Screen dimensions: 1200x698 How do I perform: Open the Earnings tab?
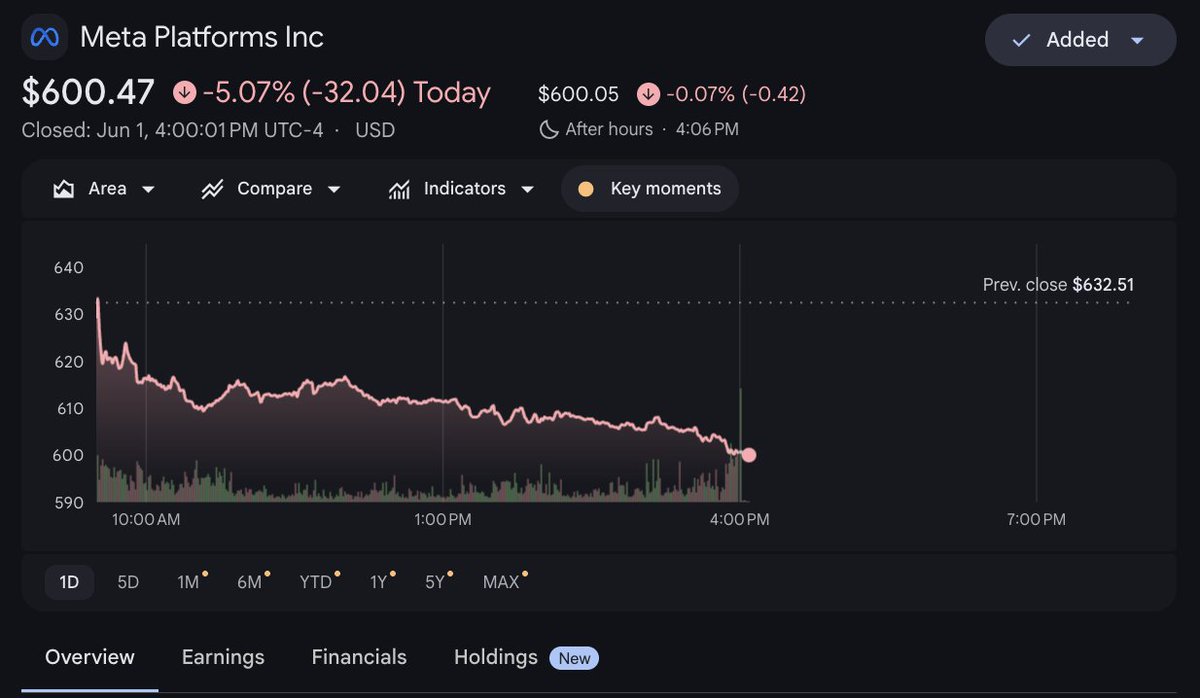(223, 657)
